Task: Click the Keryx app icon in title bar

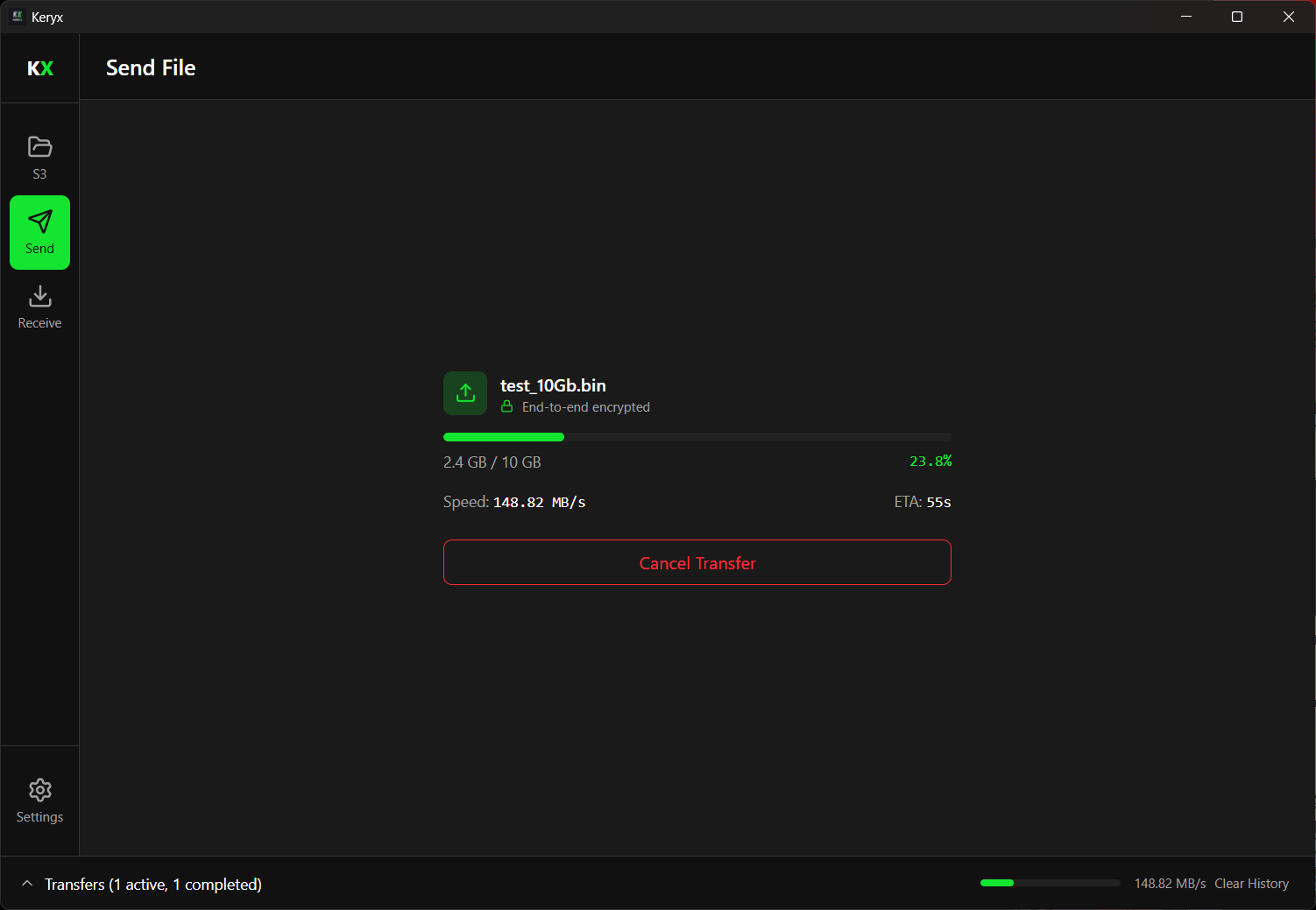Action: pyautogui.click(x=17, y=17)
